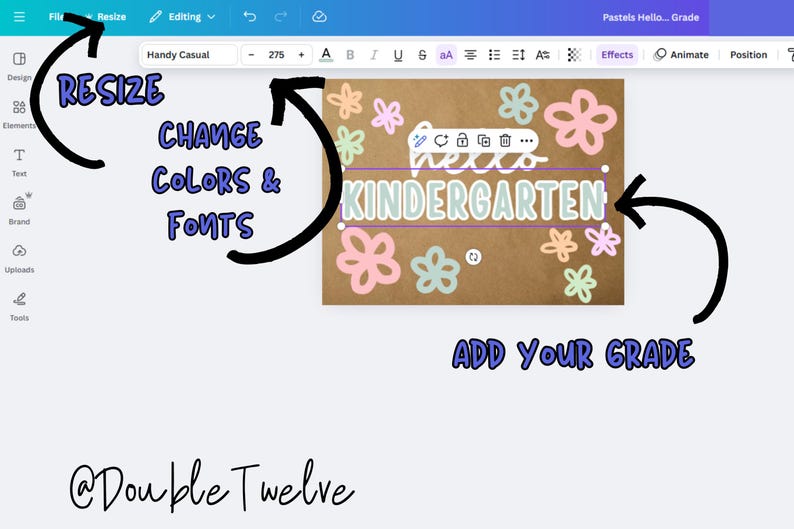This screenshot has height=529, width=794.
Task: Open the text color picker
Action: click(326, 55)
